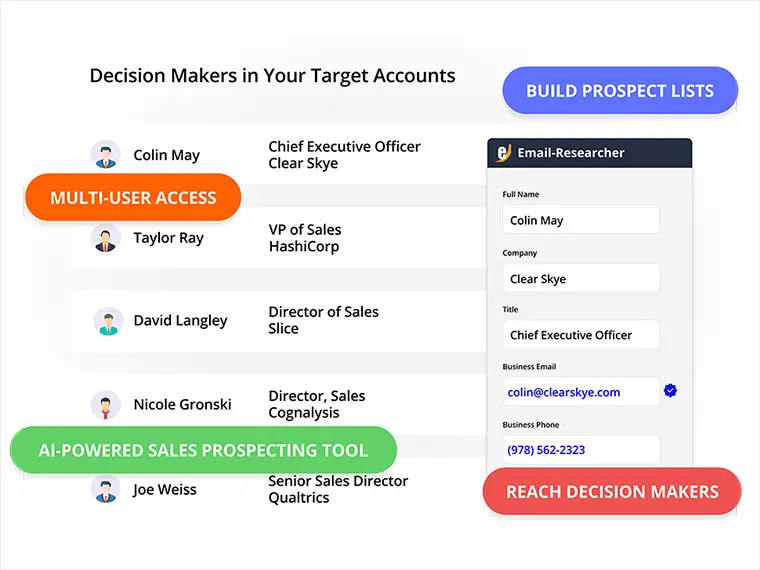Image resolution: width=760 pixels, height=570 pixels.
Task: Open the colin@clearskye.com email link
Action: [x=564, y=392]
